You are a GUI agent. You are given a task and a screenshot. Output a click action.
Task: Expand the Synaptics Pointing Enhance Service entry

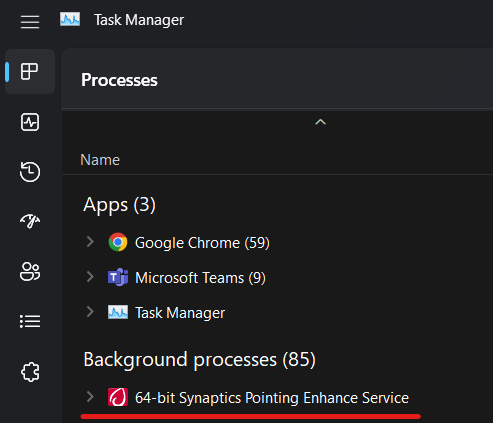90,397
